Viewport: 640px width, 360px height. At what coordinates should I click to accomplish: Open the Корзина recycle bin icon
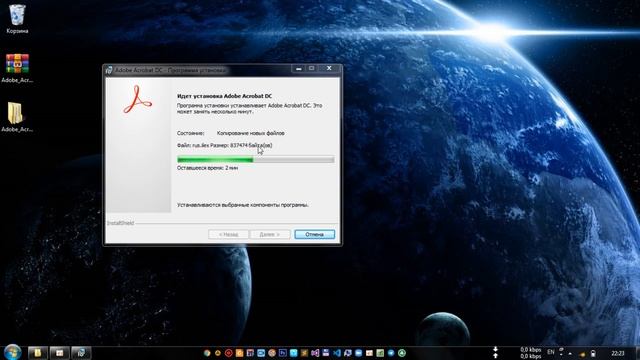pos(17,19)
